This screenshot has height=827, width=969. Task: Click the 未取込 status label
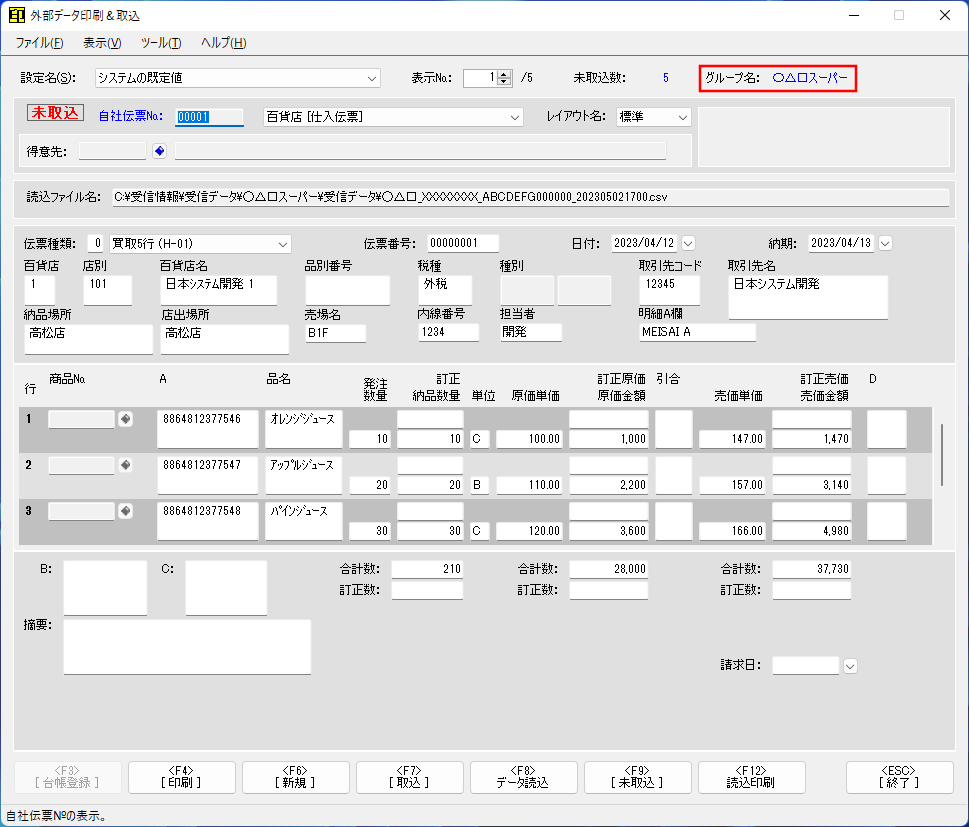pos(56,112)
